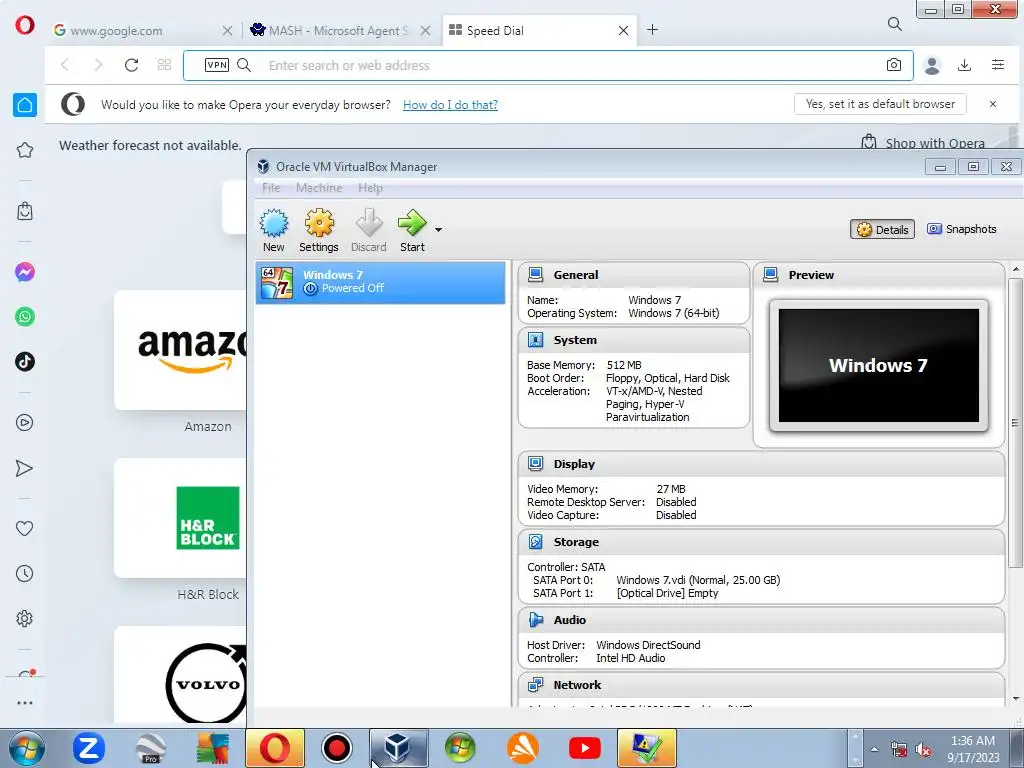Select the Windows 7 virtual machine entry
The width and height of the screenshot is (1024, 768).
(380, 282)
